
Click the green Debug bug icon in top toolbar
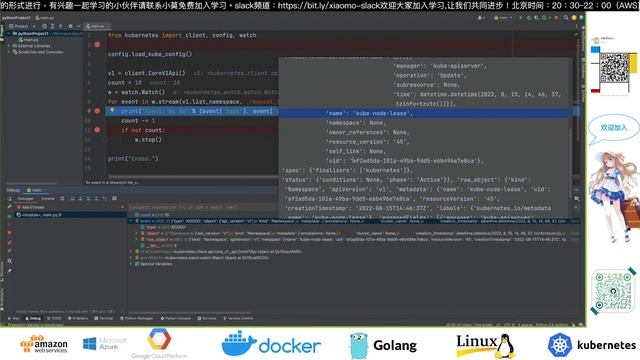(529, 18)
